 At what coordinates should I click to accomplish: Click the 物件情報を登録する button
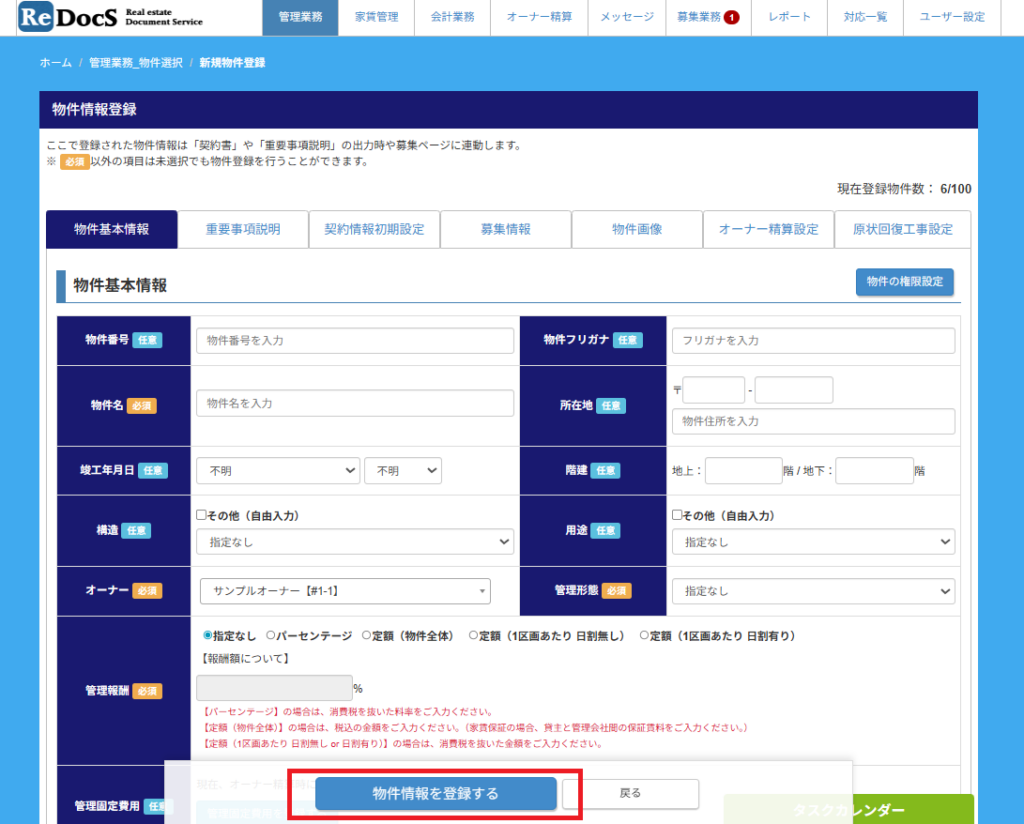tap(435, 793)
